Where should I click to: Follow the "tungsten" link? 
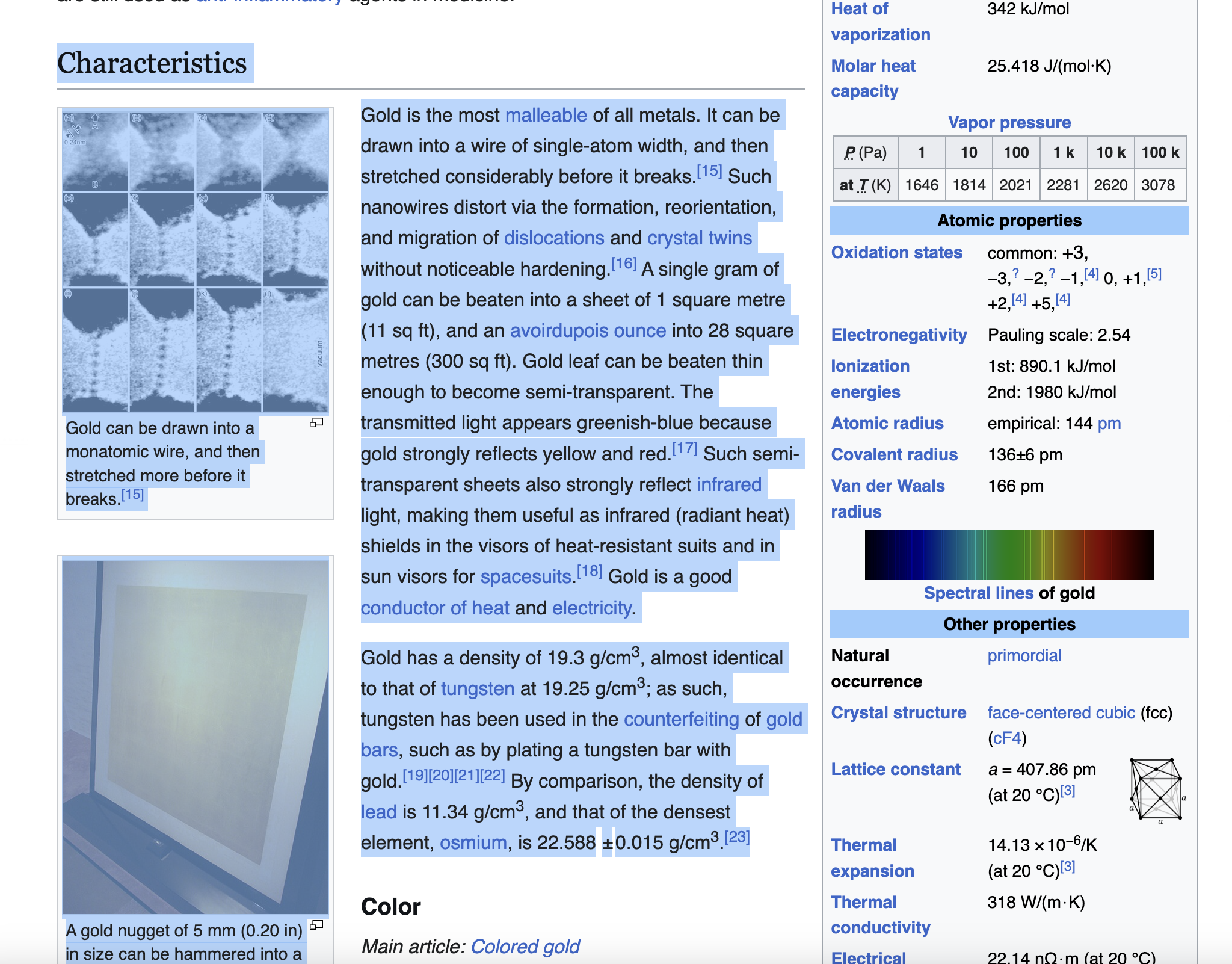point(477,688)
